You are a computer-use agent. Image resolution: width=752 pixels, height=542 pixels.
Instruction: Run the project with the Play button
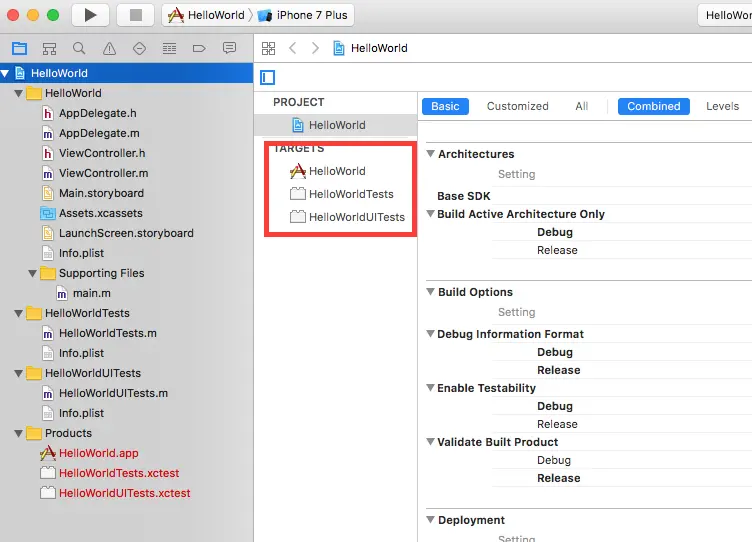90,15
